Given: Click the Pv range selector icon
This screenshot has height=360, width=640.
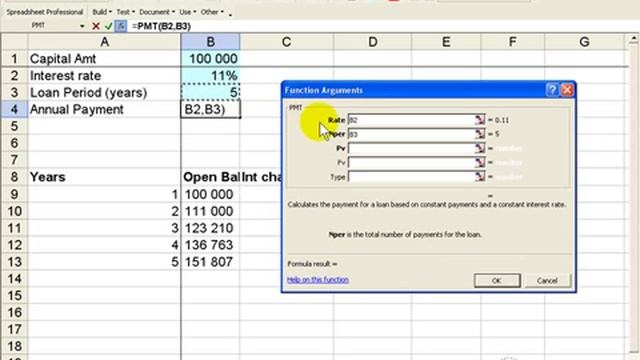Looking at the screenshot, I should point(480,148).
